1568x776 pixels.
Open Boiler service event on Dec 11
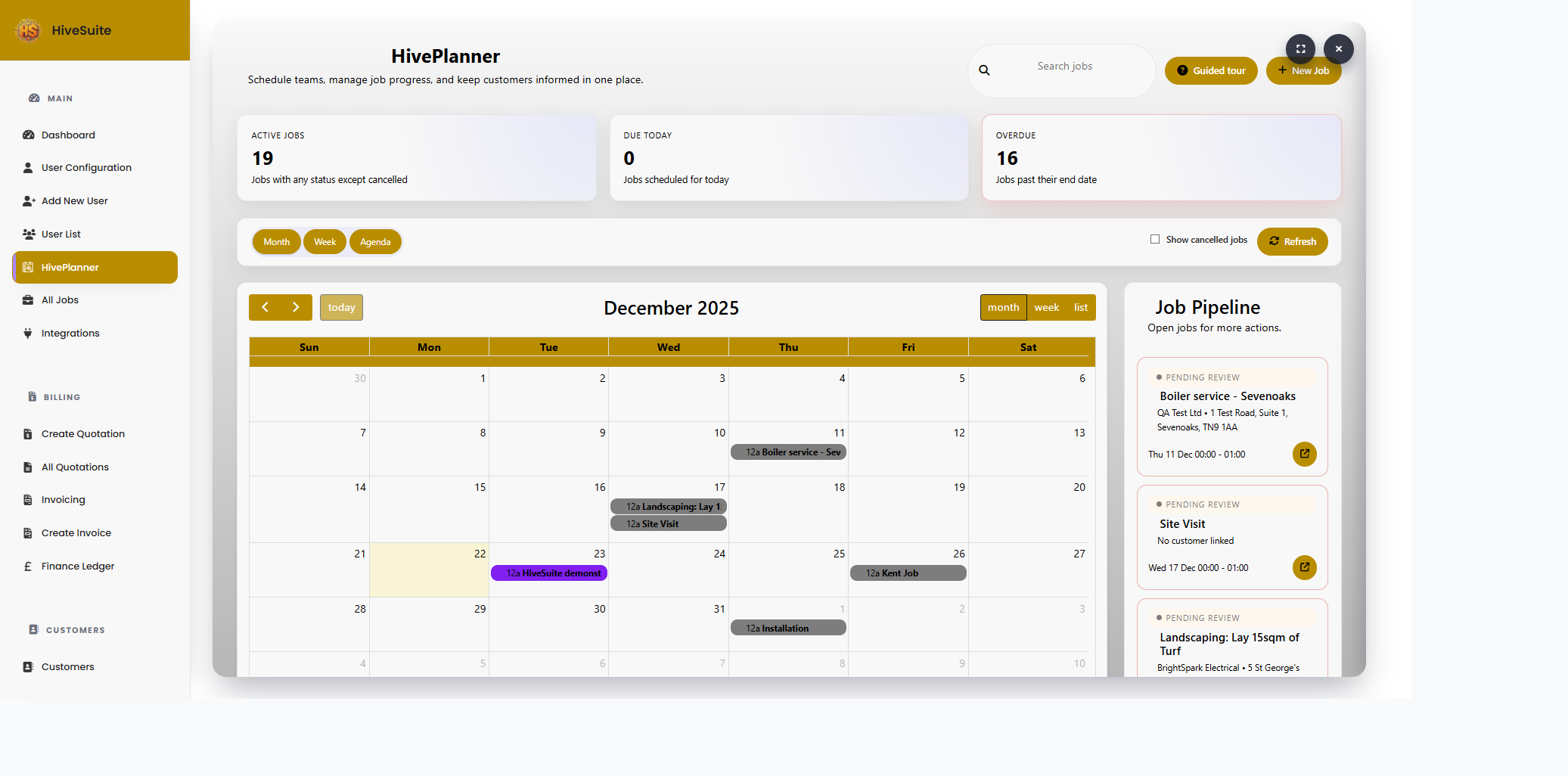pyautogui.click(x=788, y=452)
